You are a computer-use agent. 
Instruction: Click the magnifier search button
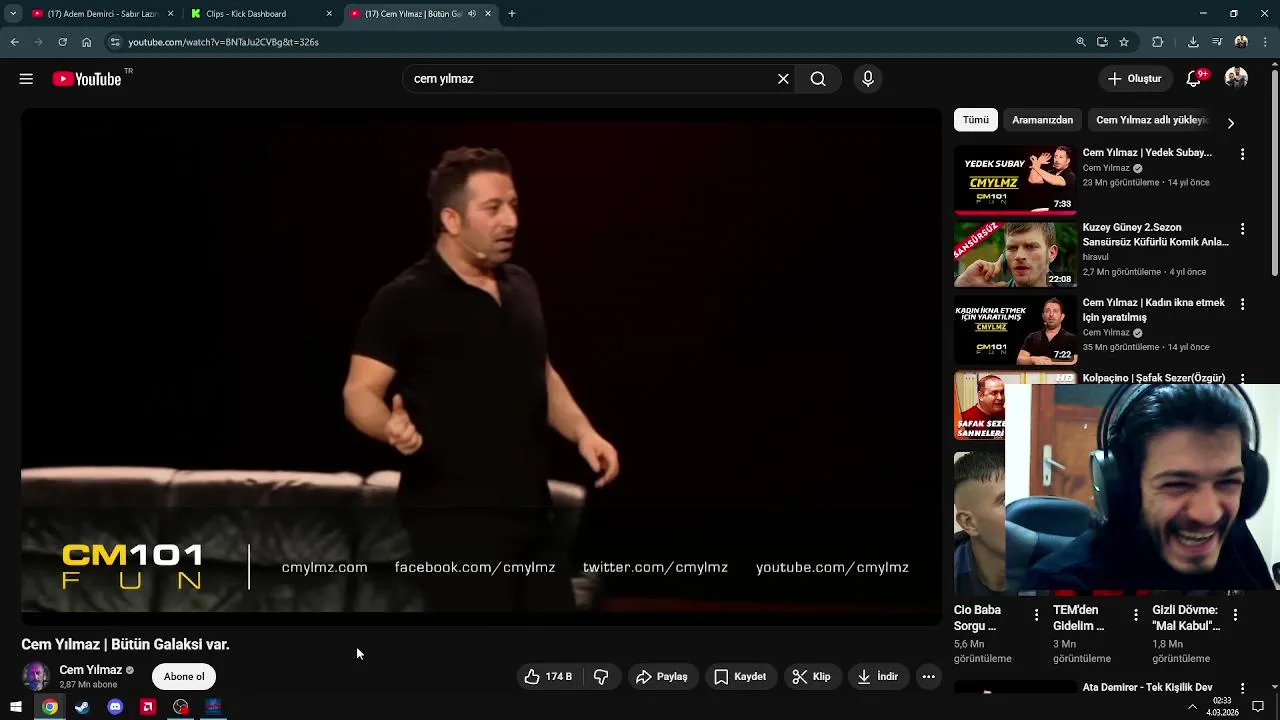tap(818, 79)
